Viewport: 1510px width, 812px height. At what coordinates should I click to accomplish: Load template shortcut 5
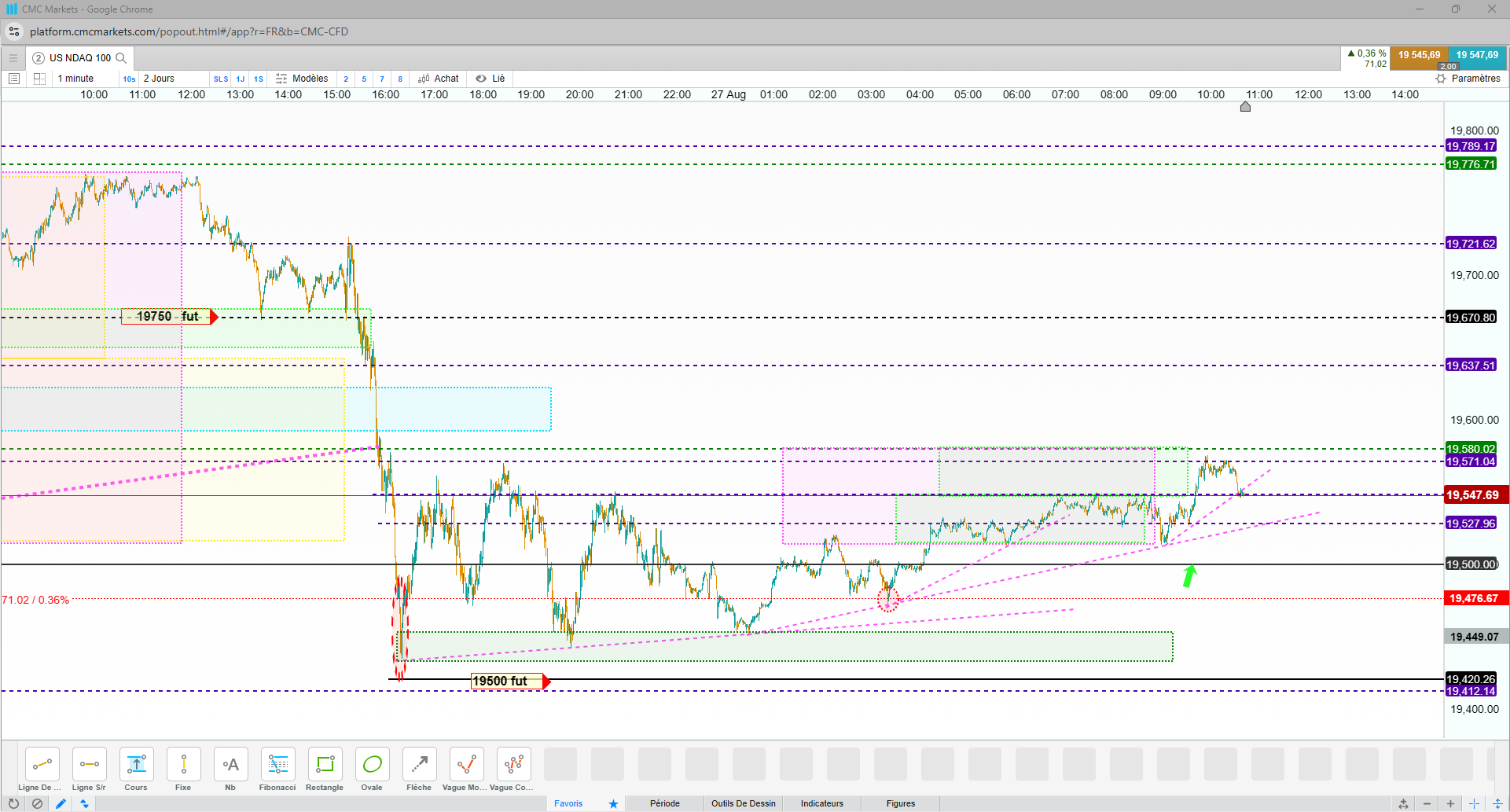coord(364,79)
